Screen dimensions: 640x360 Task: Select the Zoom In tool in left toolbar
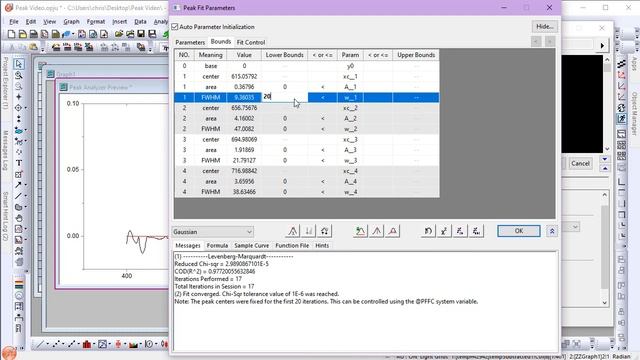tap(19, 75)
